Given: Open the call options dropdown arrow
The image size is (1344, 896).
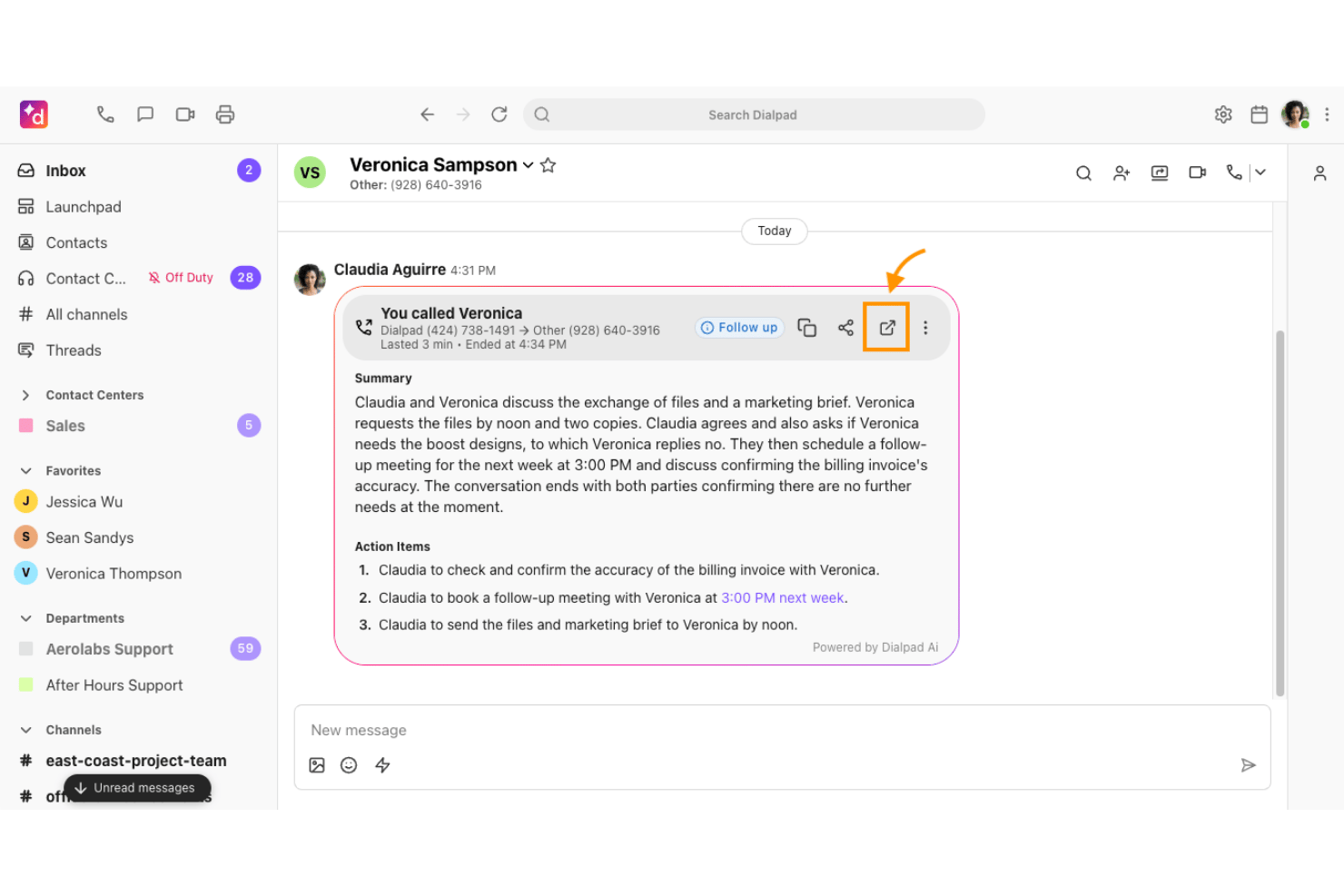Looking at the screenshot, I should tap(1260, 172).
